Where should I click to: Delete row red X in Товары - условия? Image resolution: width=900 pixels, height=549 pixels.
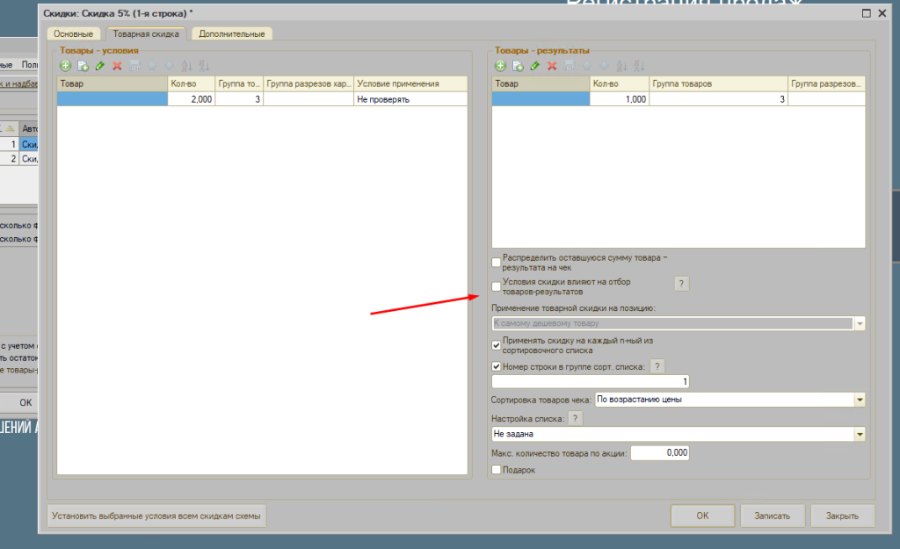coord(117,66)
